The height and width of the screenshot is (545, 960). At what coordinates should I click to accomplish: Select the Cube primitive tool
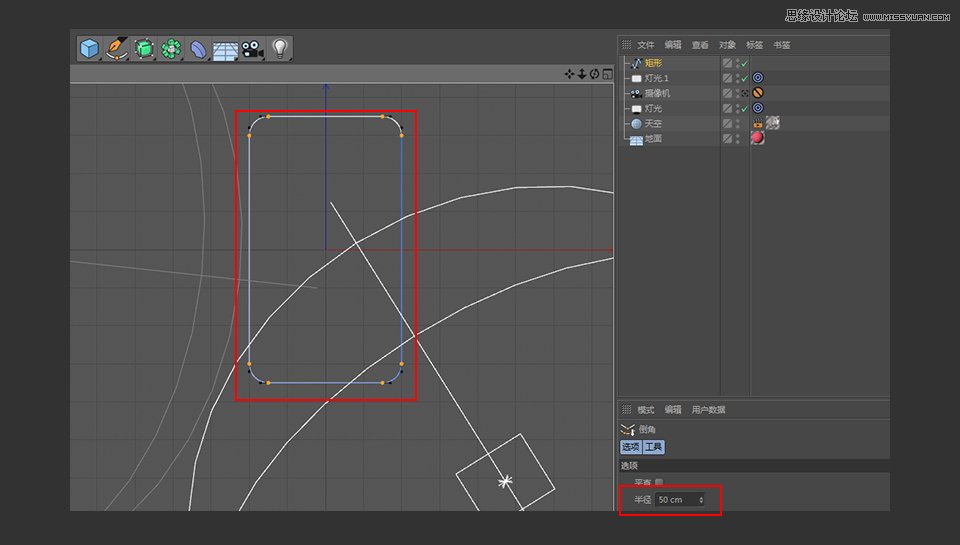89,49
